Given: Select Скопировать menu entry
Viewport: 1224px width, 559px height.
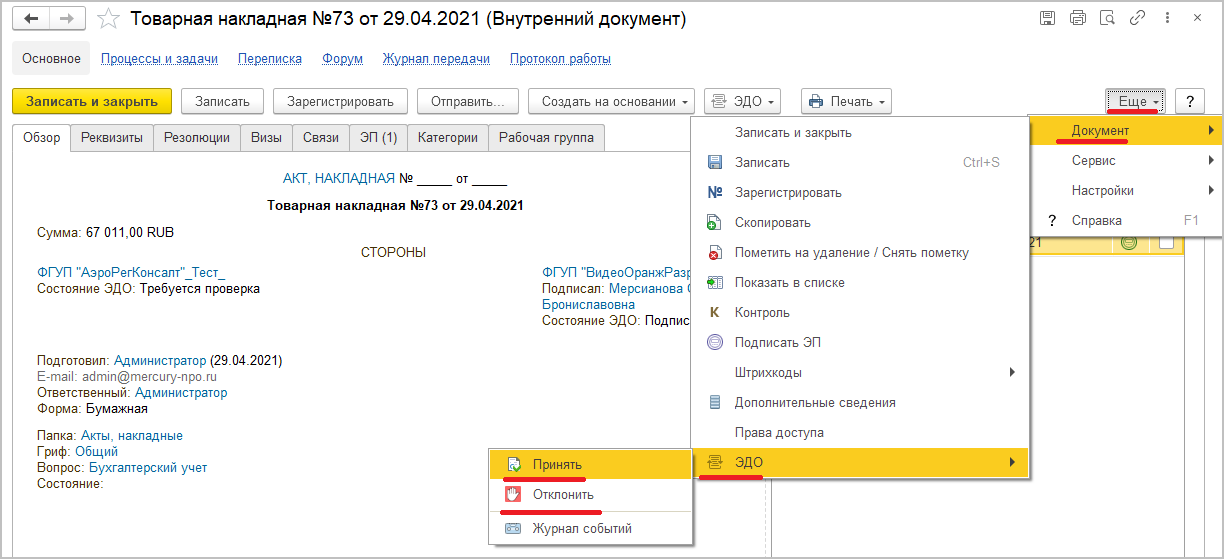Looking at the screenshot, I should [x=860, y=222].
